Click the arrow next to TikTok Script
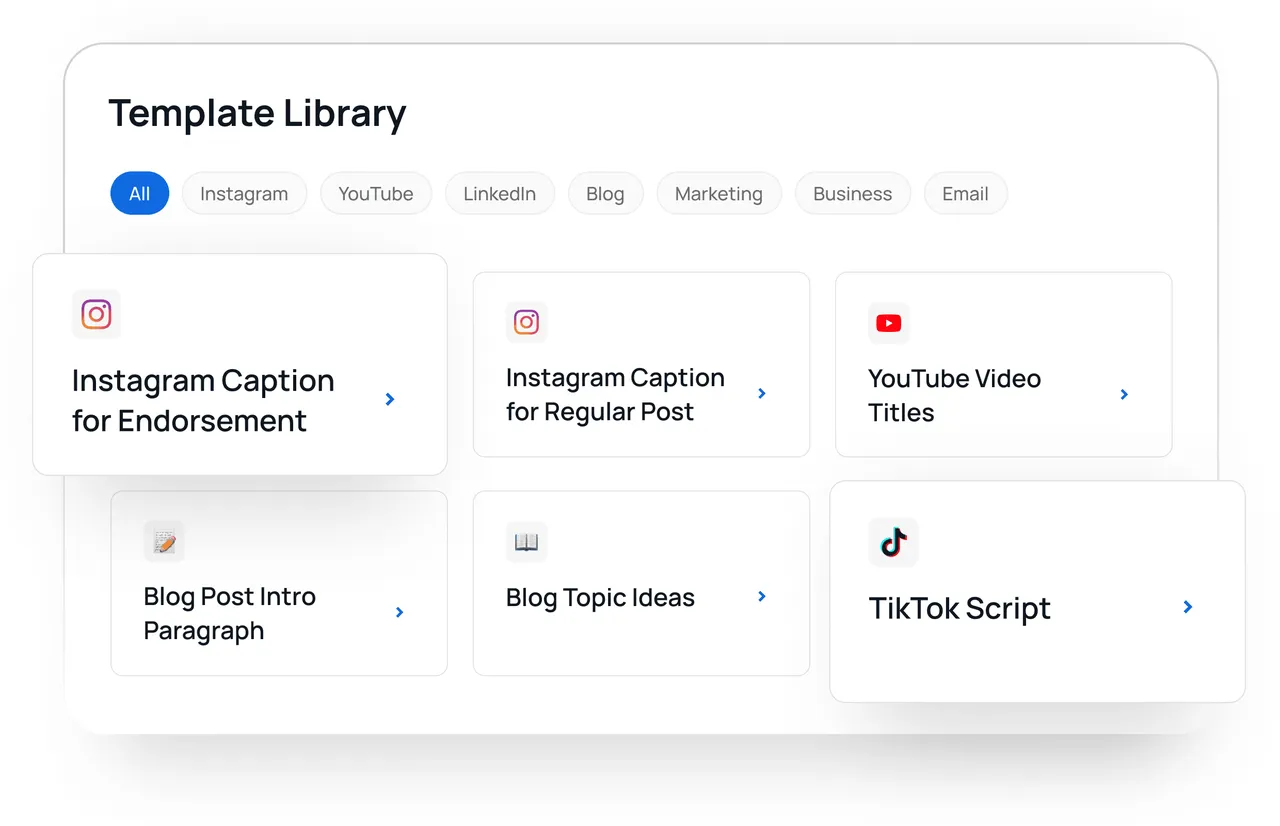 click(1188, 606)
